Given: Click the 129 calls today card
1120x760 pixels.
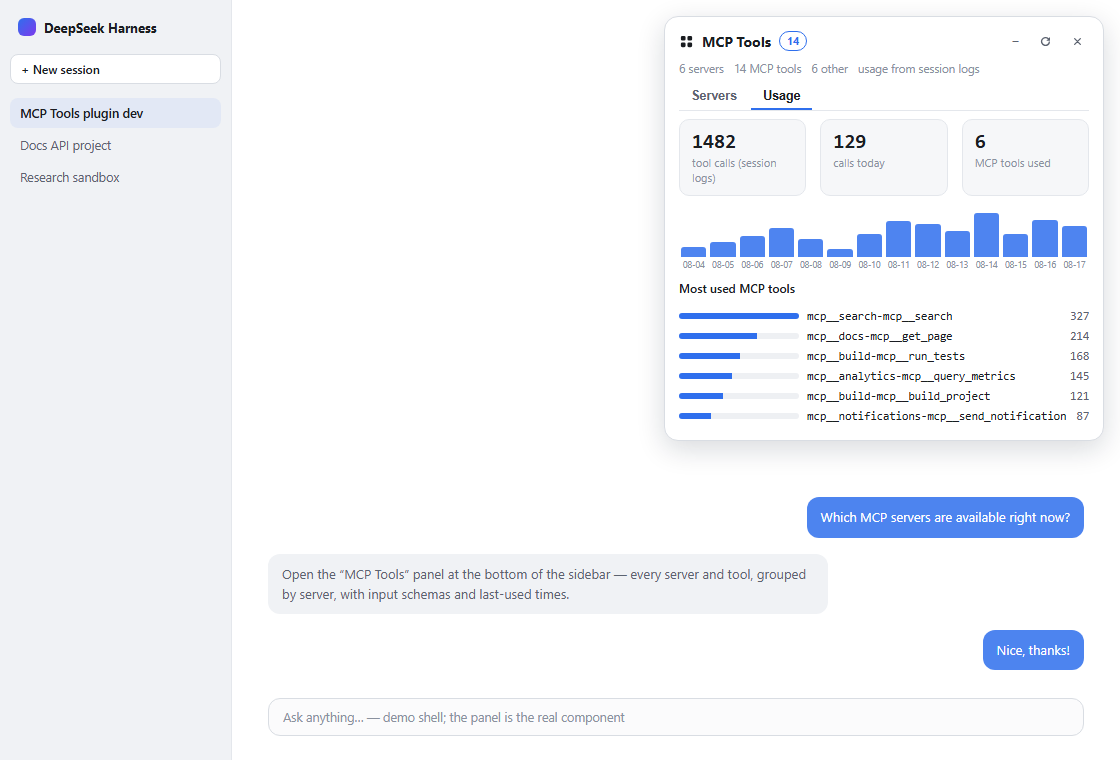Looking at the screenshot, I should (x=884, y=157).
